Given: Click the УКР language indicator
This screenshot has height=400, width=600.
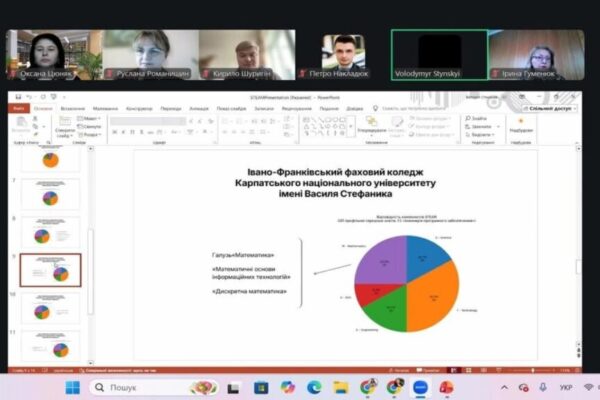Looking at the screenshot, I should click(566, 387).
